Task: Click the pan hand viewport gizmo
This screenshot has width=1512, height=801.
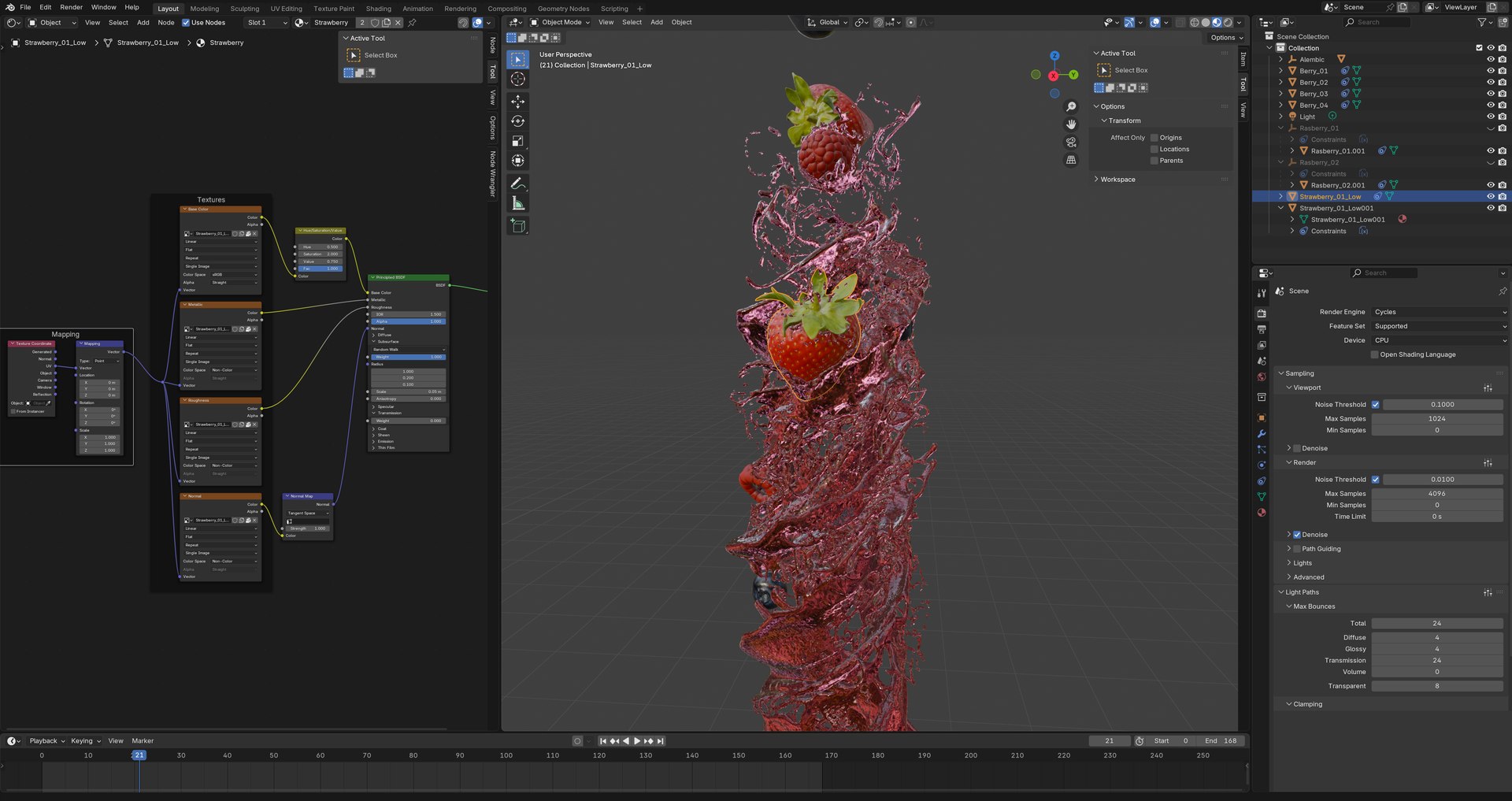Action: [1071, 124]
